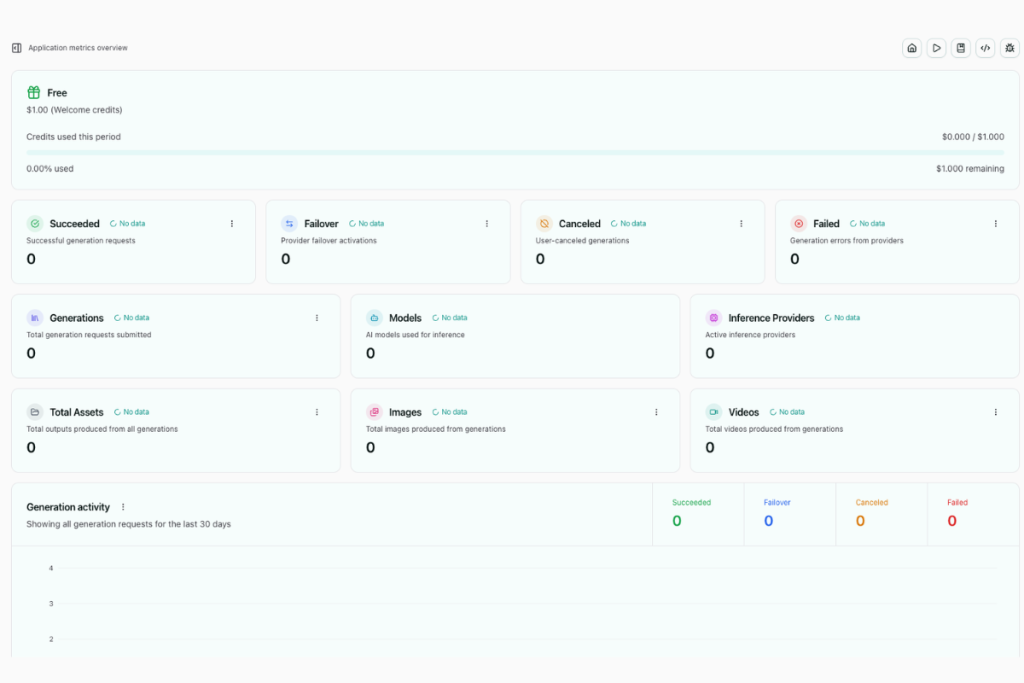The height and width of the screenshot is (683, 1024).
Task: Select the Canceled tab in activity chart
Action: (x=882, y=514)
